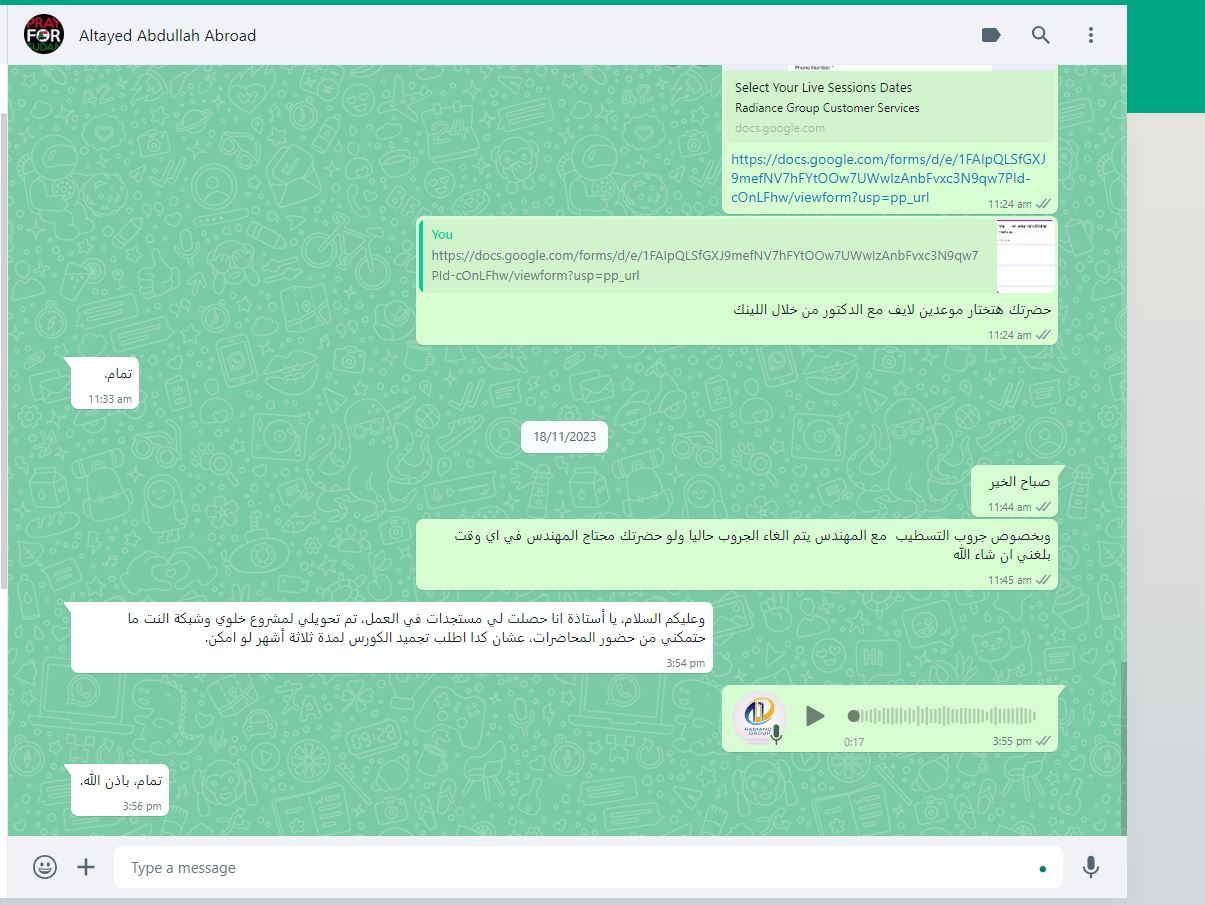Open the Select Your Live Sessions Dates preview
The width and height of the screenshot is (1205, 905).
pos(890,104)
